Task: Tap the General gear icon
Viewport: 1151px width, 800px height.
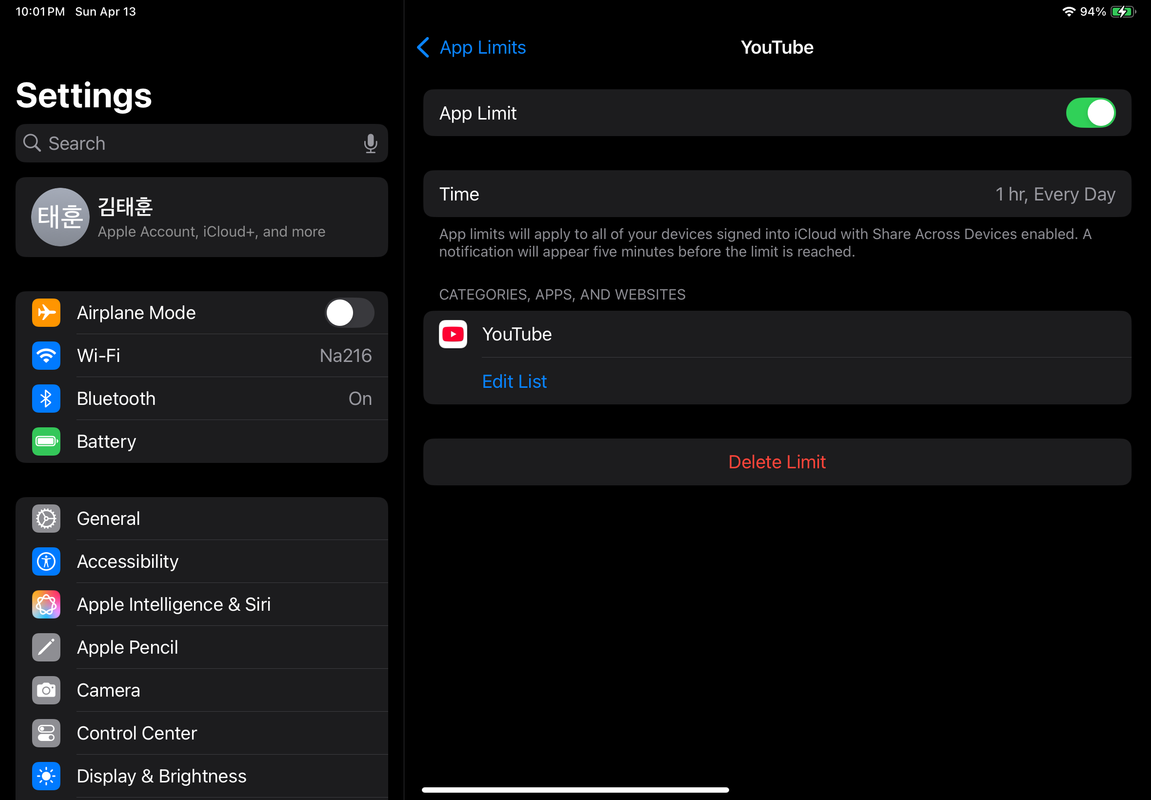Action: [x=46, y=519]
